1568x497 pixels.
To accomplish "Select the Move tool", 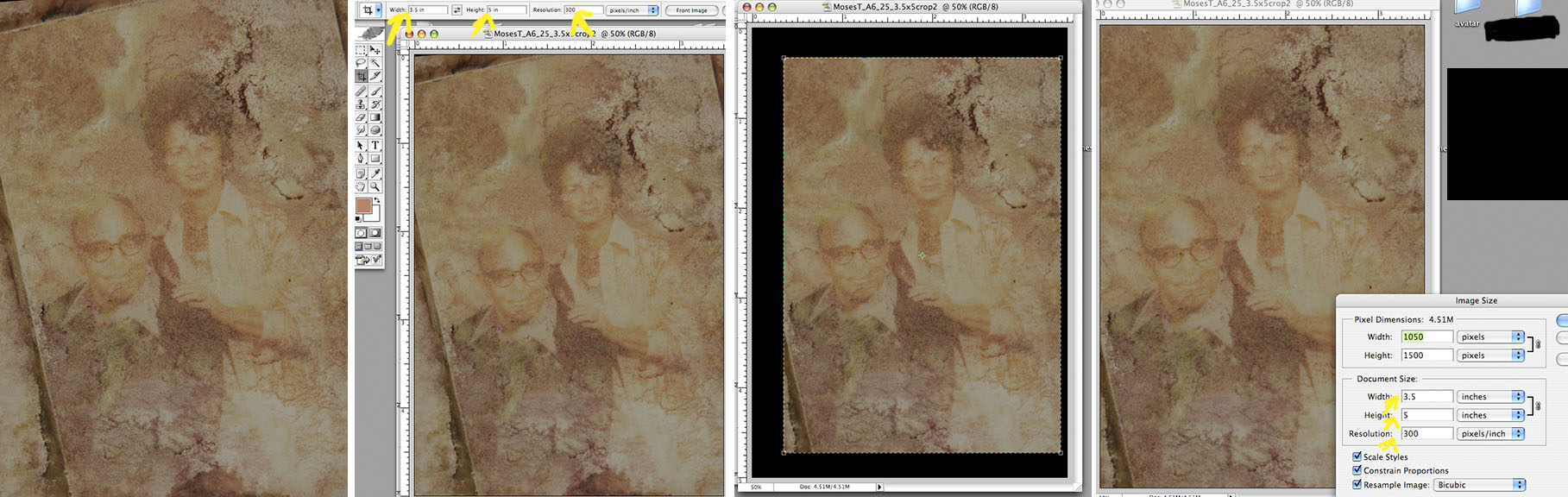I will [x=375, y=50].
